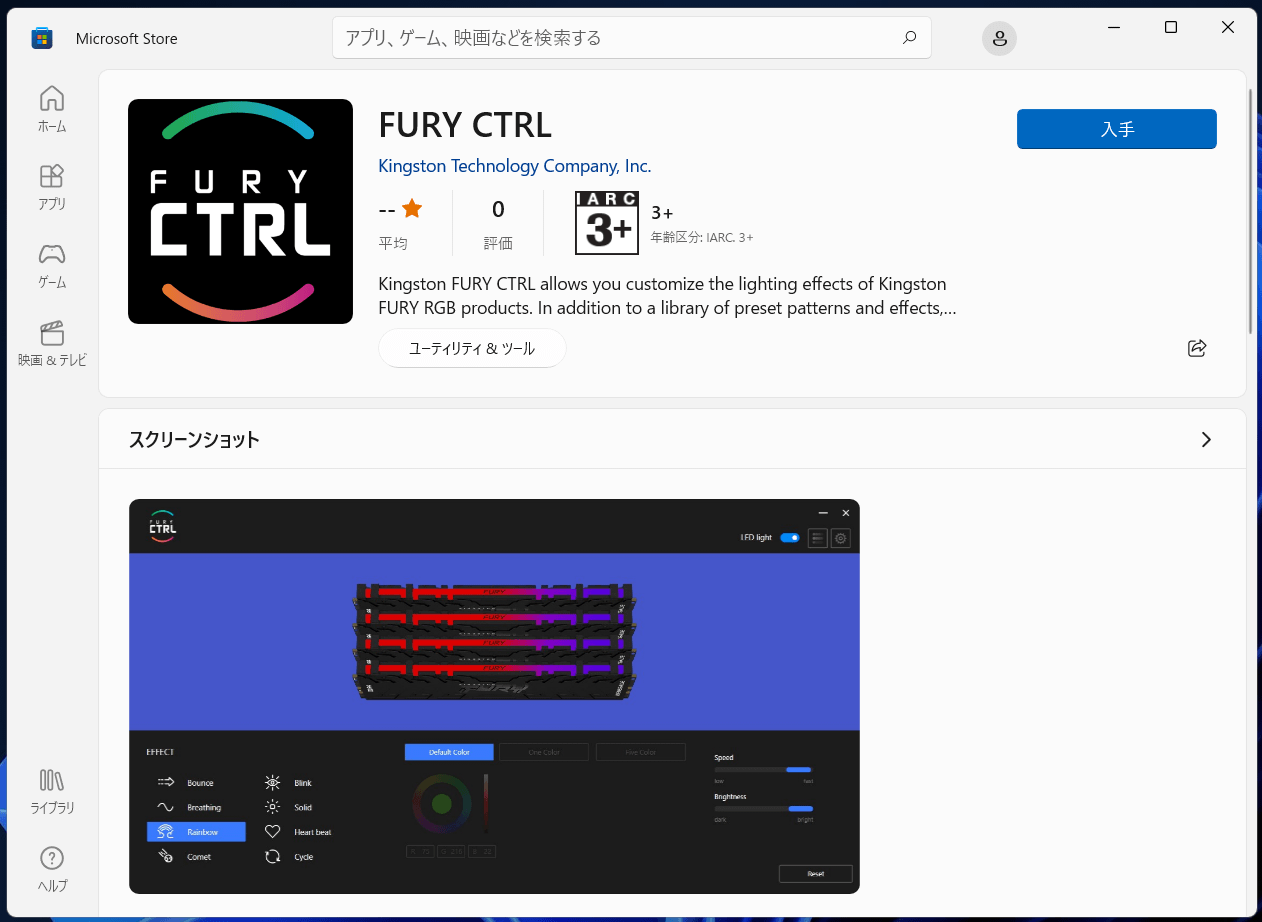The image size is (1262, 922).
Task: Click the 年齢区分: IARC. 3+ text
Action: coord(702,238)
